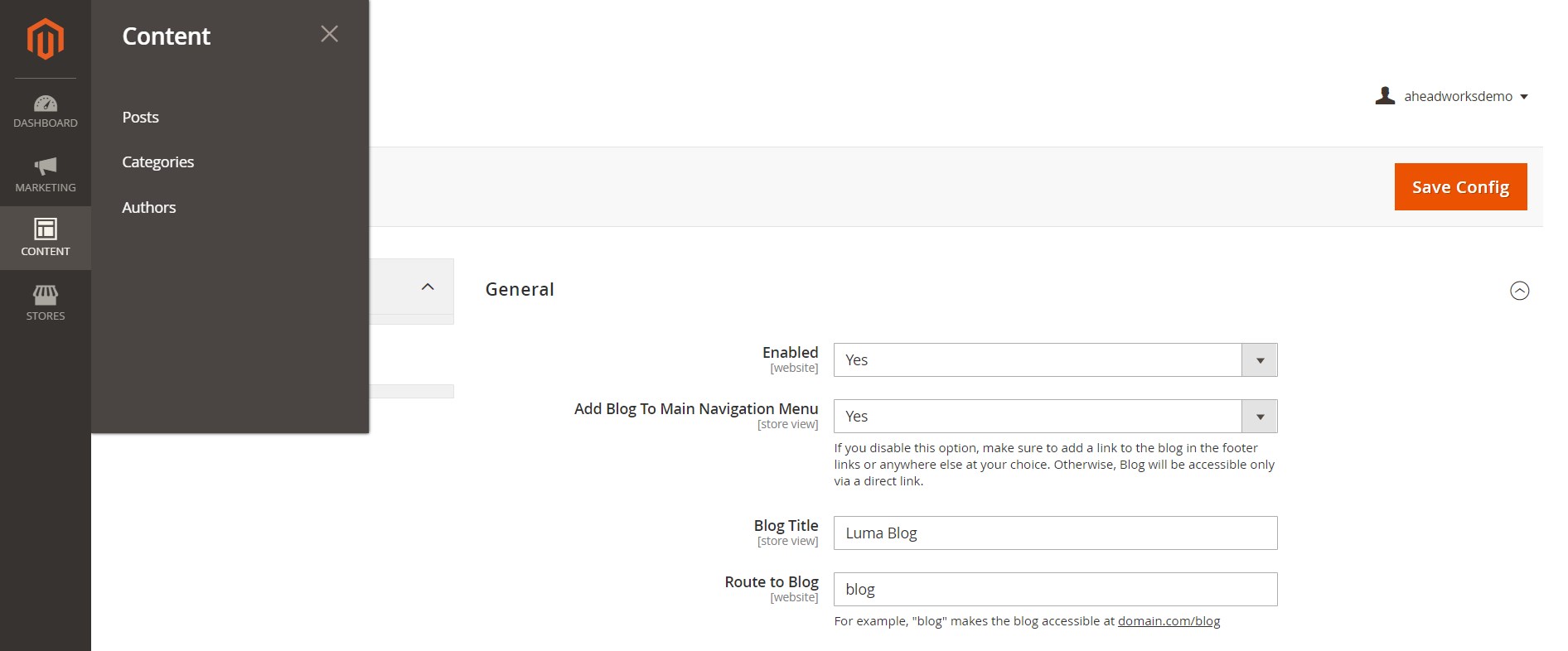Collapse the General section with circle chevron

1519,291
